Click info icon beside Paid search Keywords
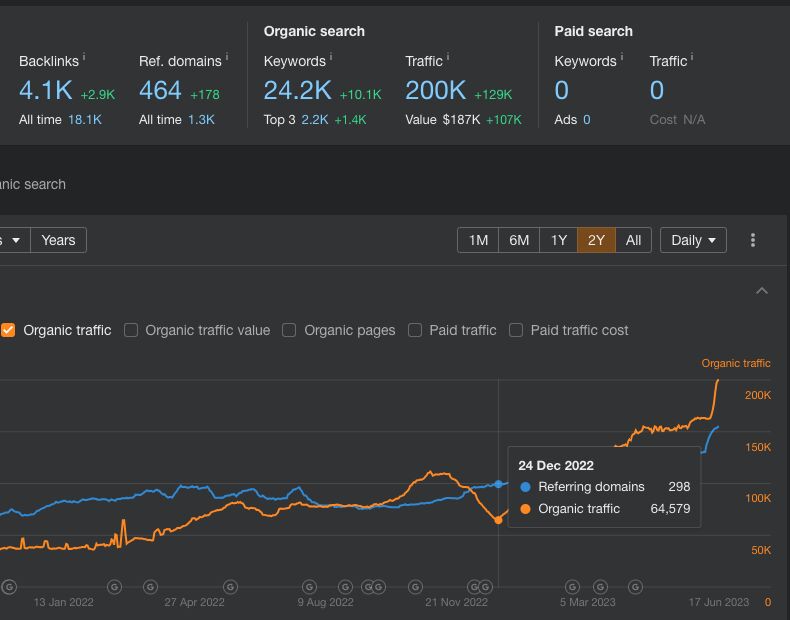The width and height of the screenshot is (790, 620). coord(622,57)
